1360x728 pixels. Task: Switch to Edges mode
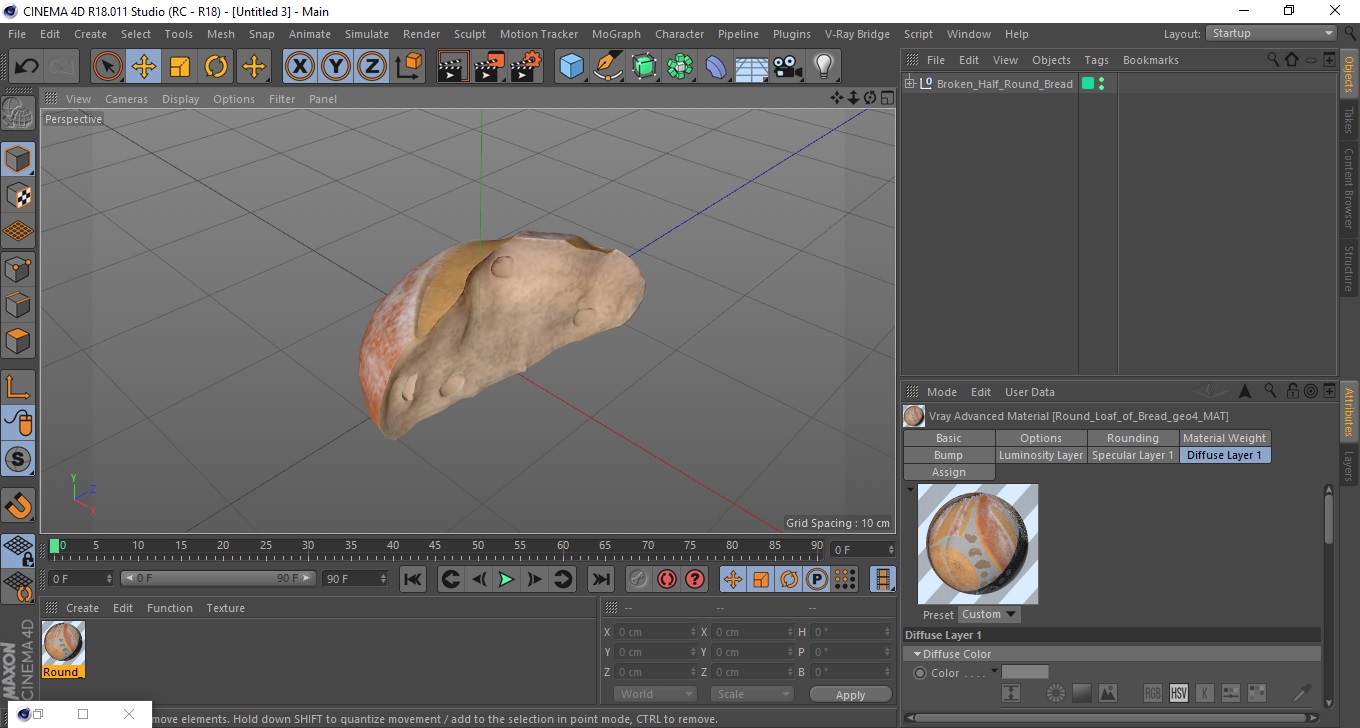coord(18,304)
